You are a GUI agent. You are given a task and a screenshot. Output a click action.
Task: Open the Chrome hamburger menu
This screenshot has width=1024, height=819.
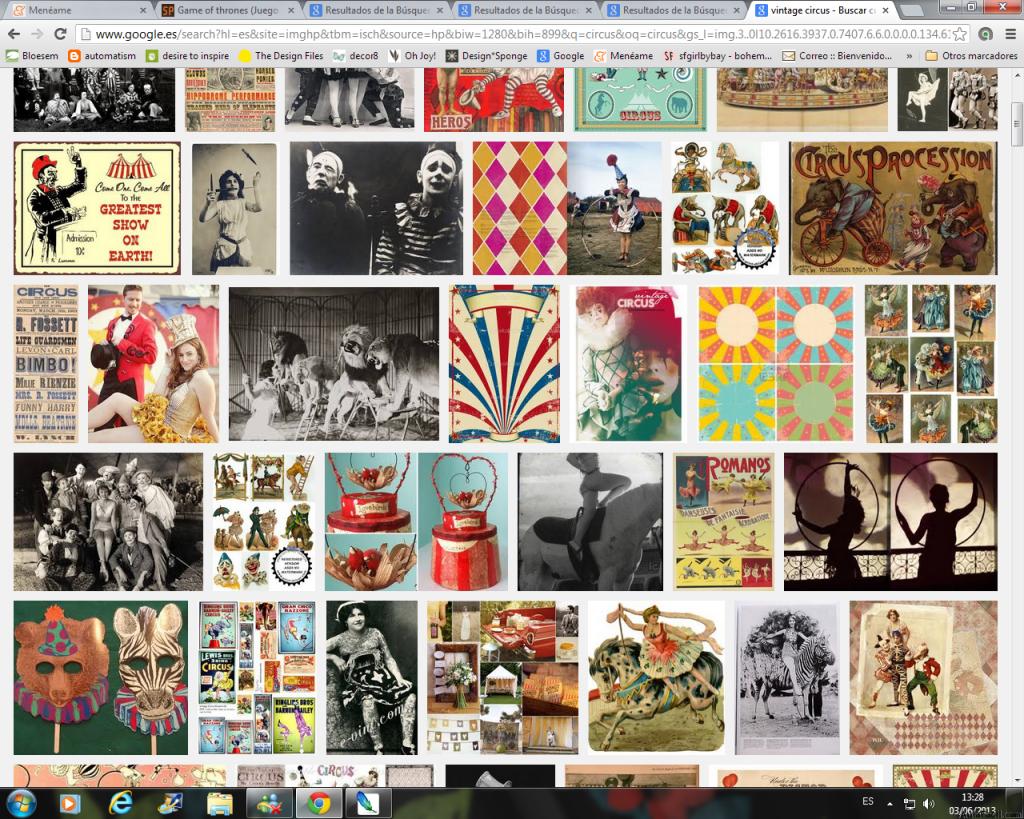coord(1010,34)
